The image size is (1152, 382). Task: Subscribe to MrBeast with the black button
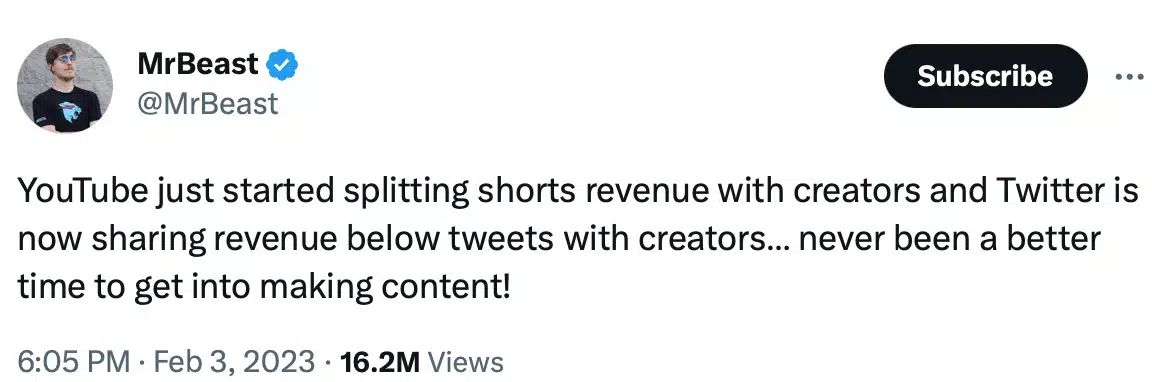click(984, 76)
